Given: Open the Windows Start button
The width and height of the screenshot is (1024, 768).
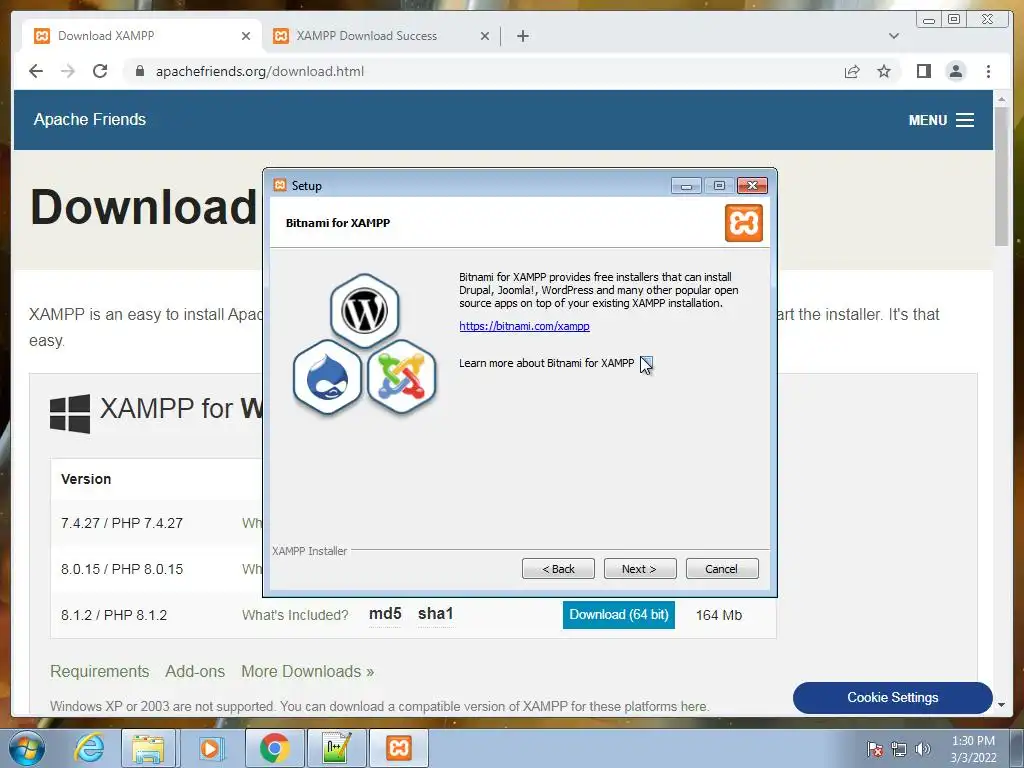Looking at the screenshot, I should [27, 748].
